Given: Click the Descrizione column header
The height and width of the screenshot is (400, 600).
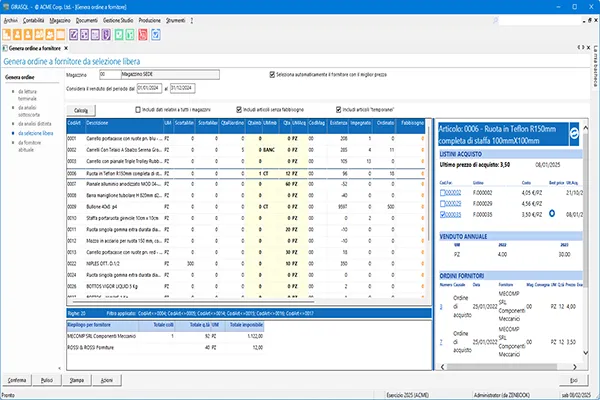Looking at the screenshot, I should [124, 123].
